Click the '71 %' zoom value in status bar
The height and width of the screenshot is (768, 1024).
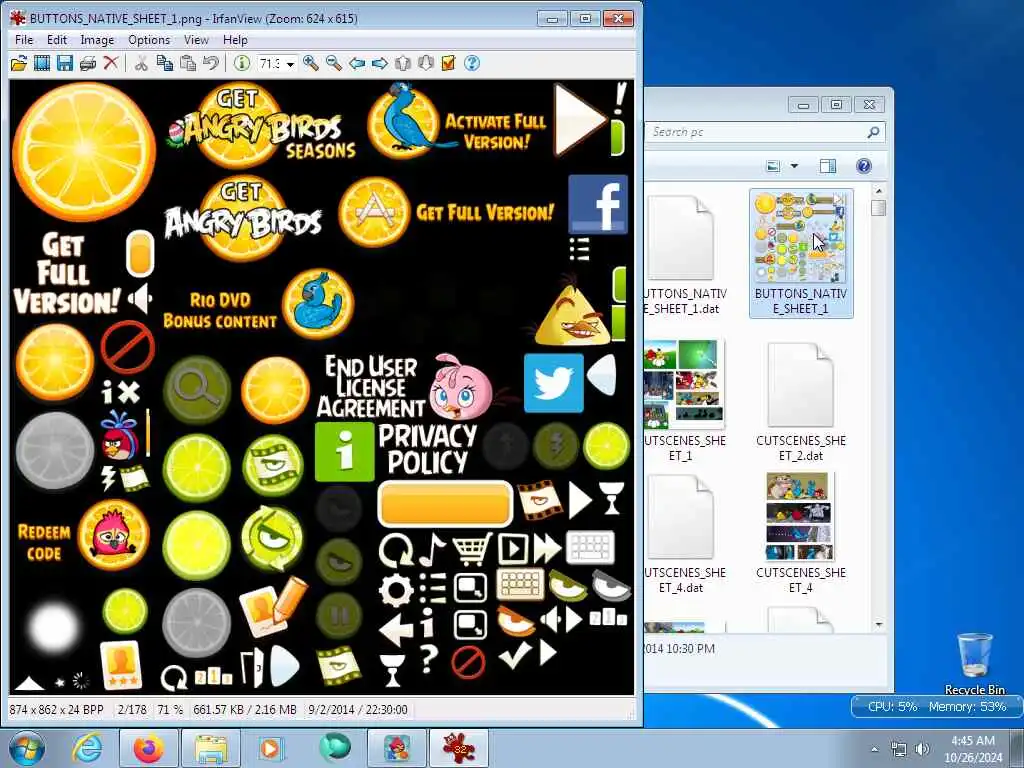pos(170,710)
